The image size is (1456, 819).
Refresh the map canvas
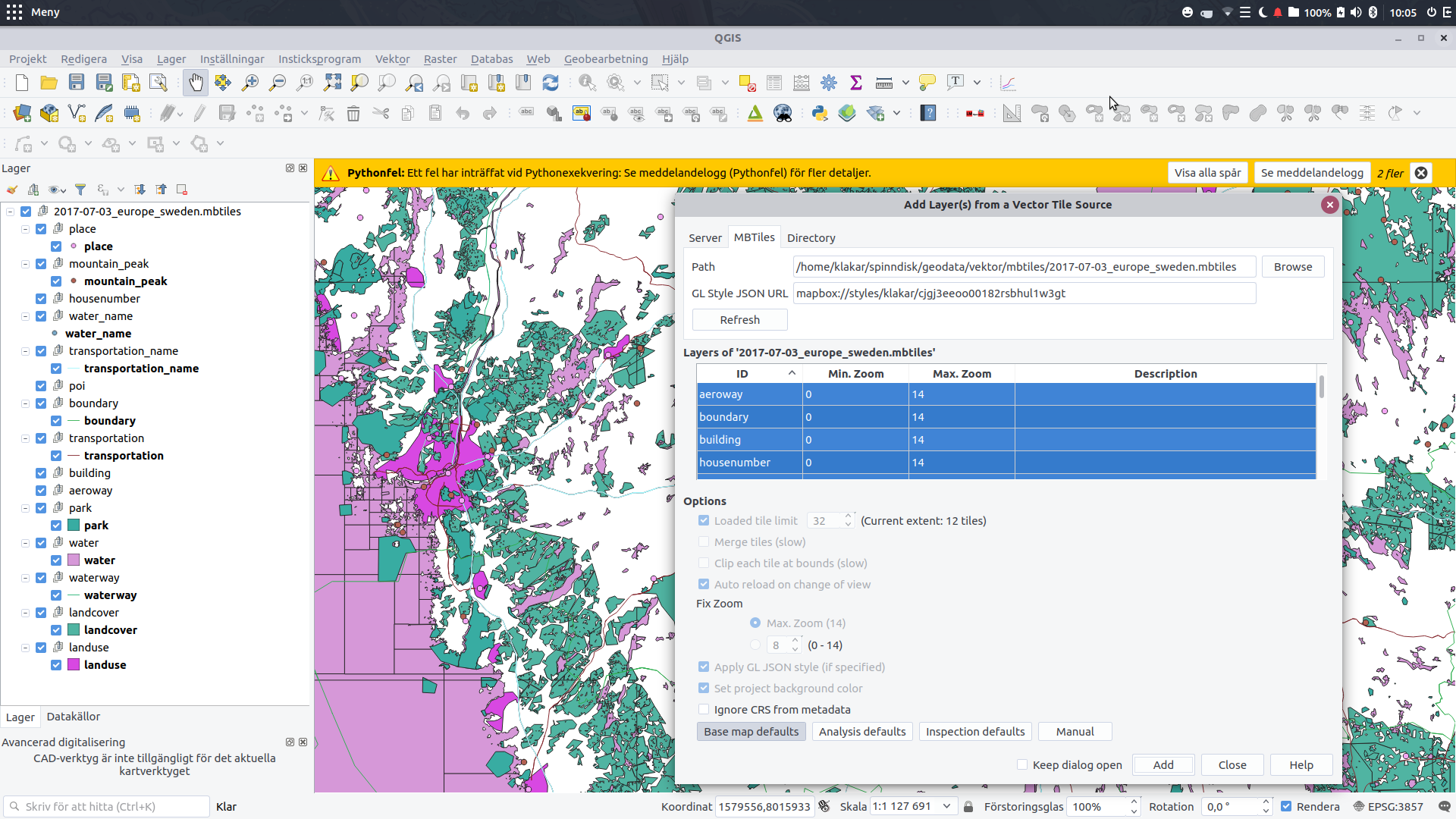(551, 82)
